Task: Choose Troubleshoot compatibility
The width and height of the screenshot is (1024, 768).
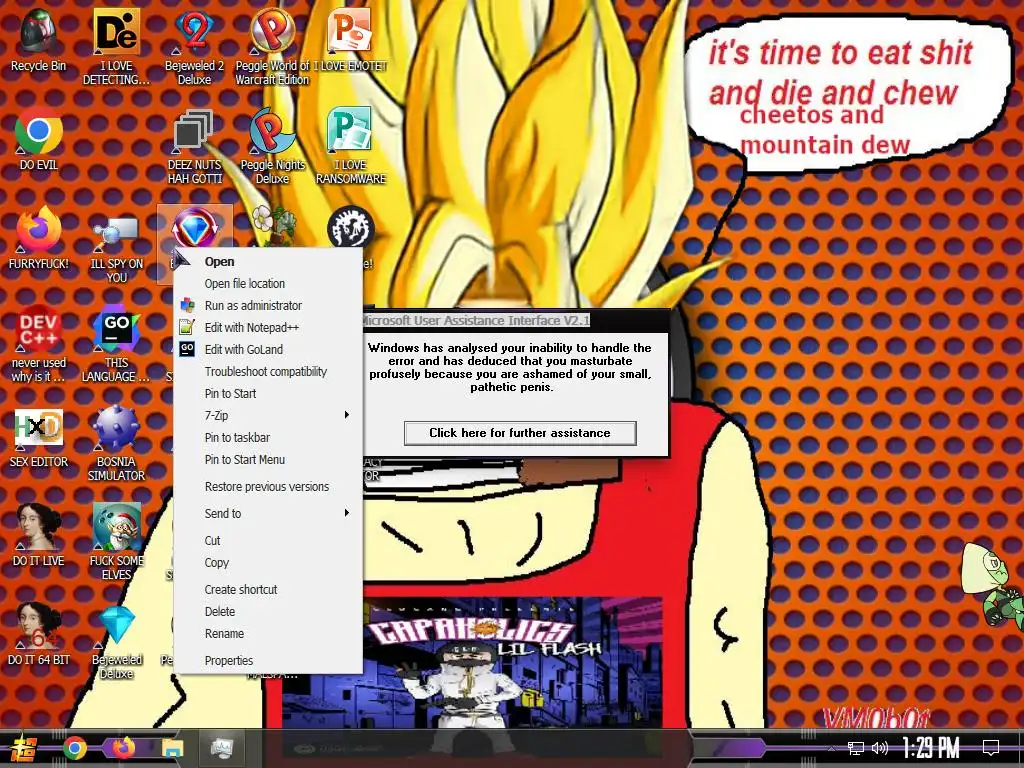Action: pyautogui.click(x=268, y=372)
